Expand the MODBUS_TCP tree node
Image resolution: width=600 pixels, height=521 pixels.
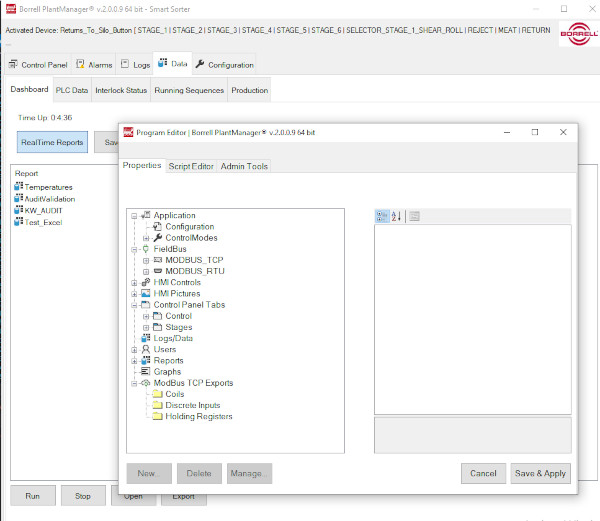(146, 260)
